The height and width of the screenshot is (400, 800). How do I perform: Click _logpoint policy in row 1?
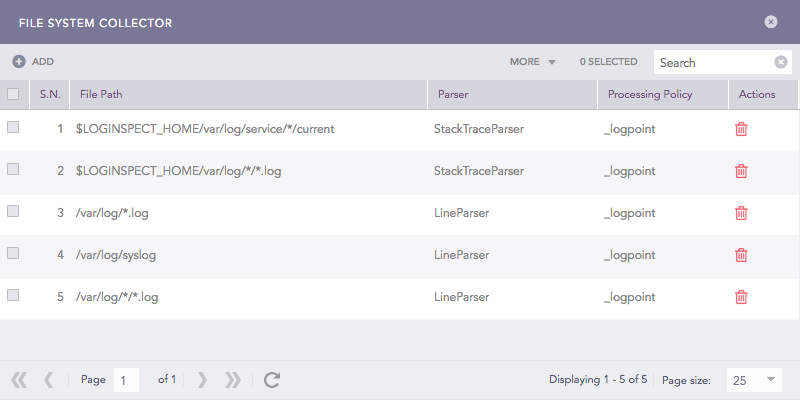point(630,129)
